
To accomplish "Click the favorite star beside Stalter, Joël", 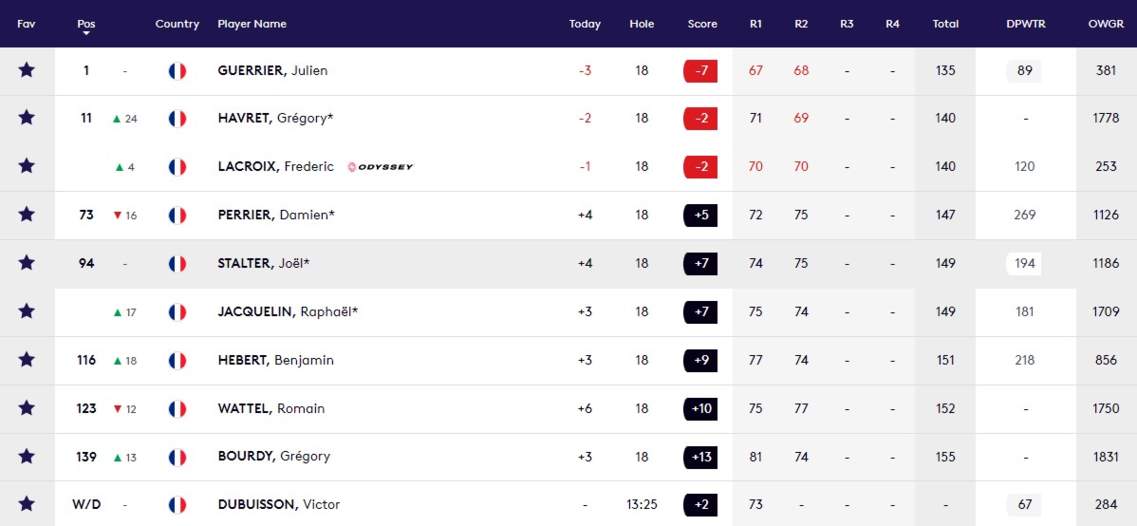I will click(x=27, y=263).
